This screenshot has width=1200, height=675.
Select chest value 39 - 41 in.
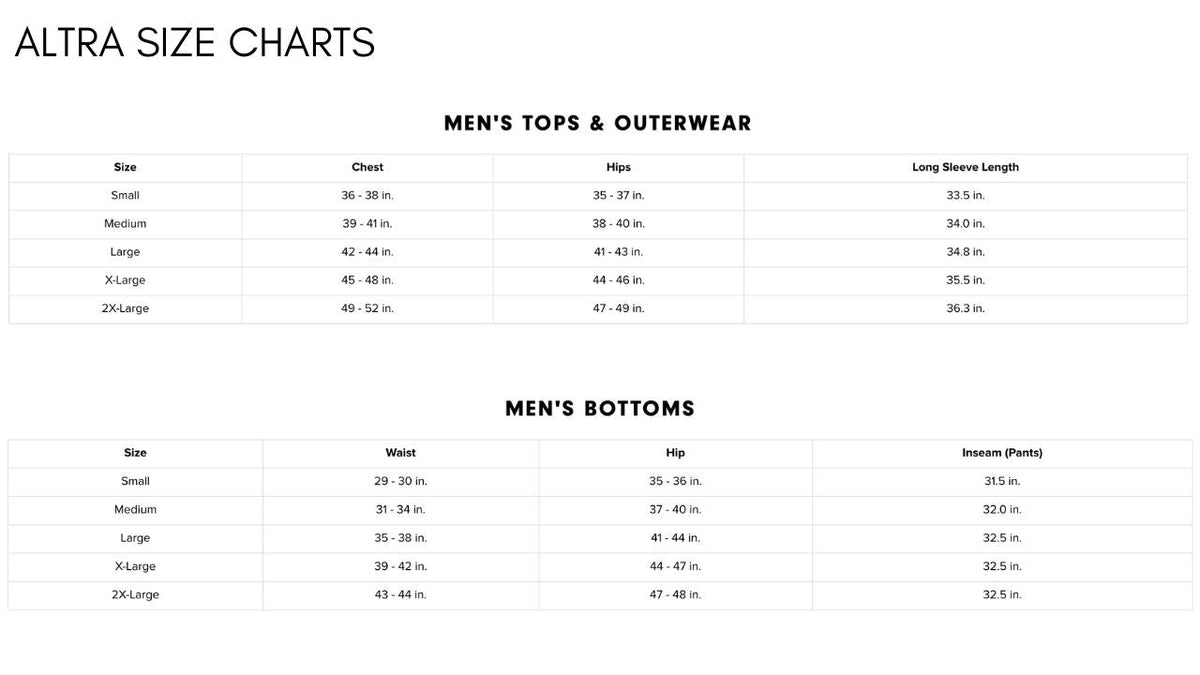367,224
